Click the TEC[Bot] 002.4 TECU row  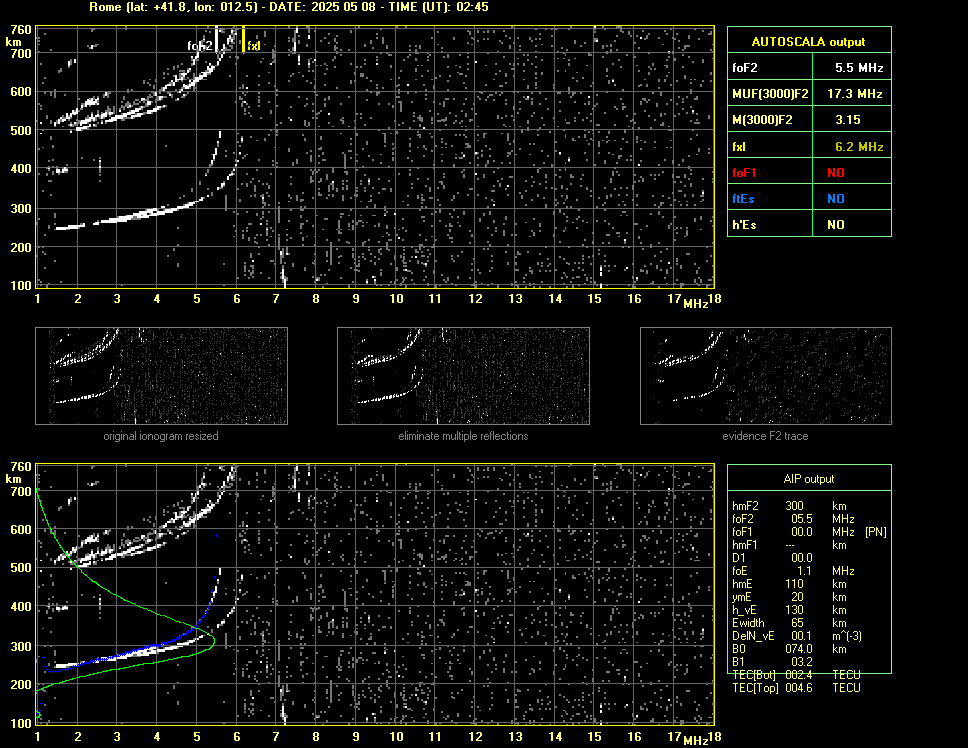796,675
